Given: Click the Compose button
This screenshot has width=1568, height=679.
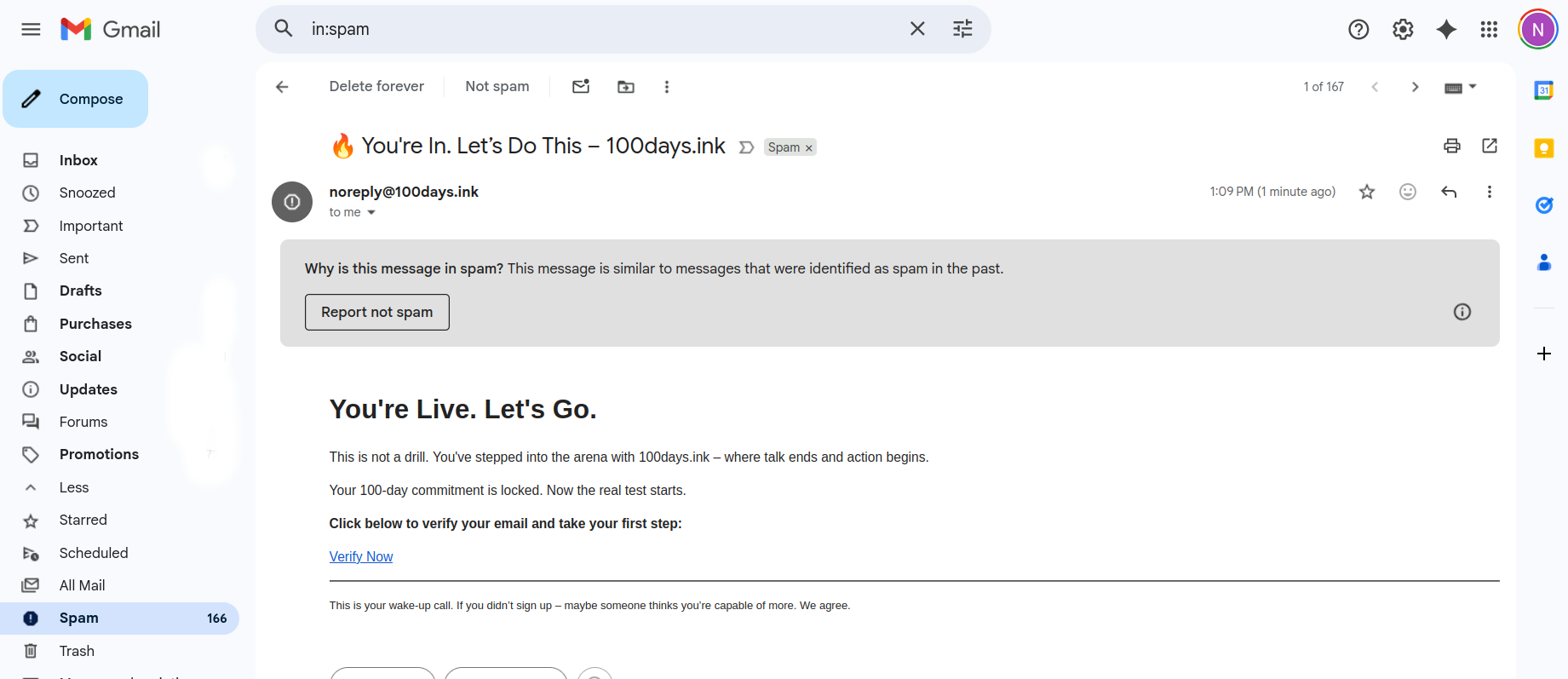Looking at the screenshot, I should pyautogui.click(x=75, y=99).
